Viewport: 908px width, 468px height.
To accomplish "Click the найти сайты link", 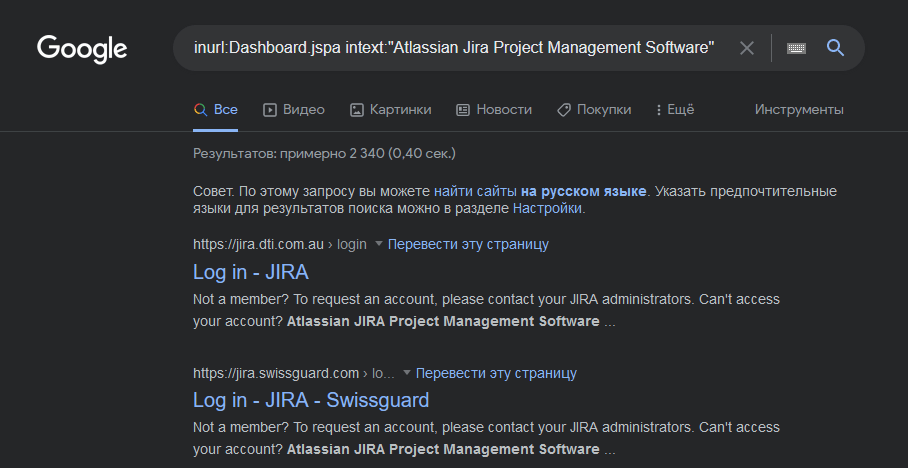I will [475, 191].
